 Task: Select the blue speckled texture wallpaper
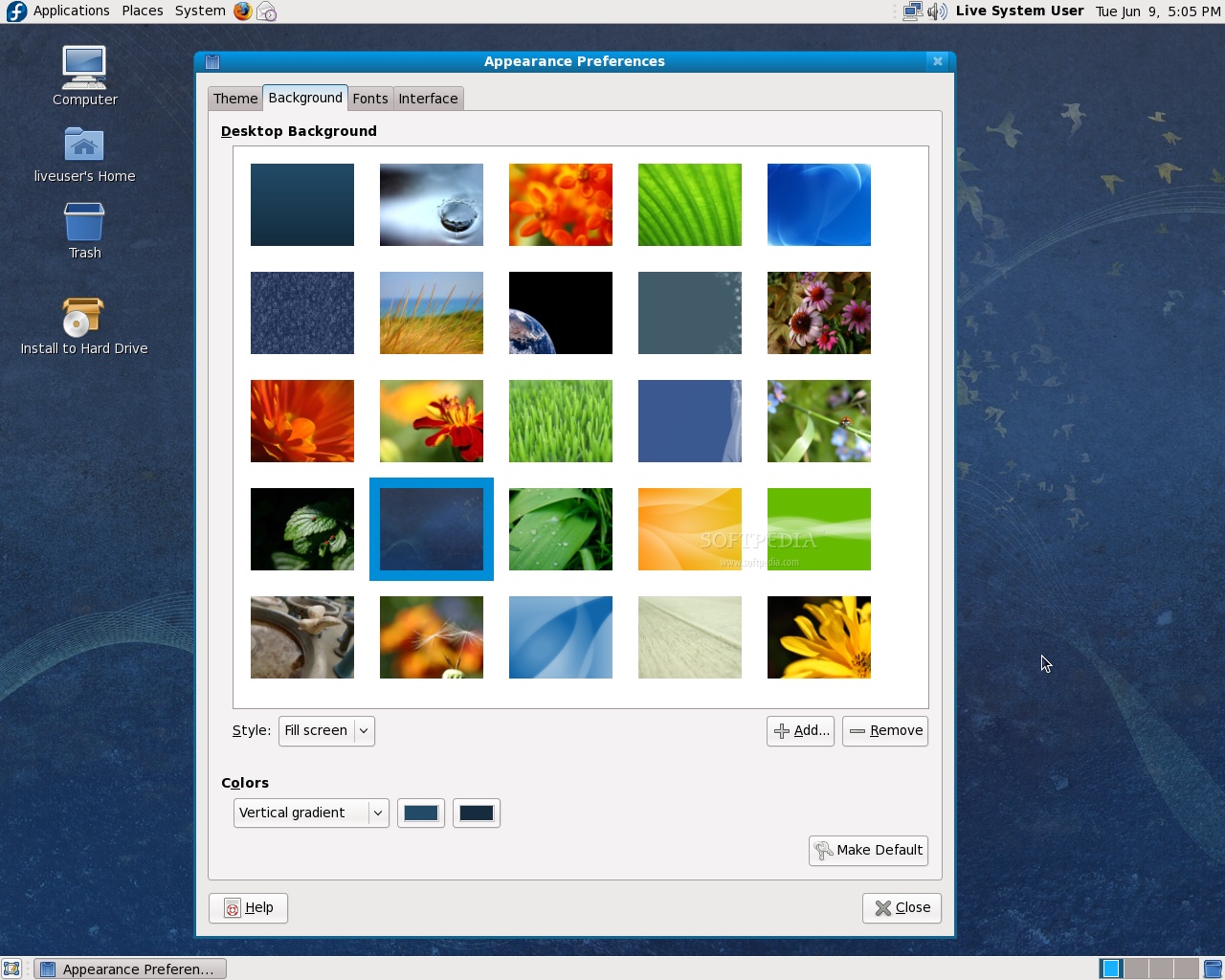[302, 313]
